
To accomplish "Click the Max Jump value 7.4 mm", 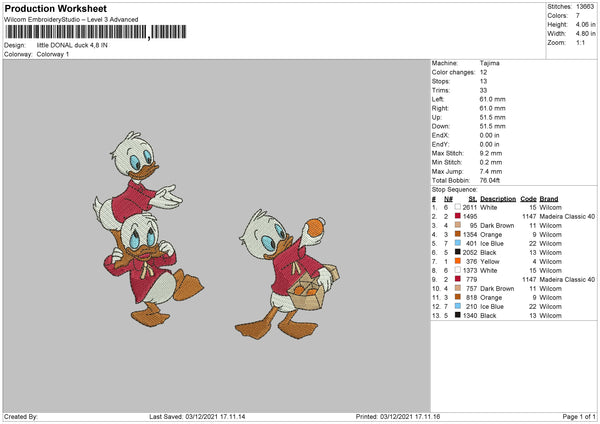I will [491, 171].
